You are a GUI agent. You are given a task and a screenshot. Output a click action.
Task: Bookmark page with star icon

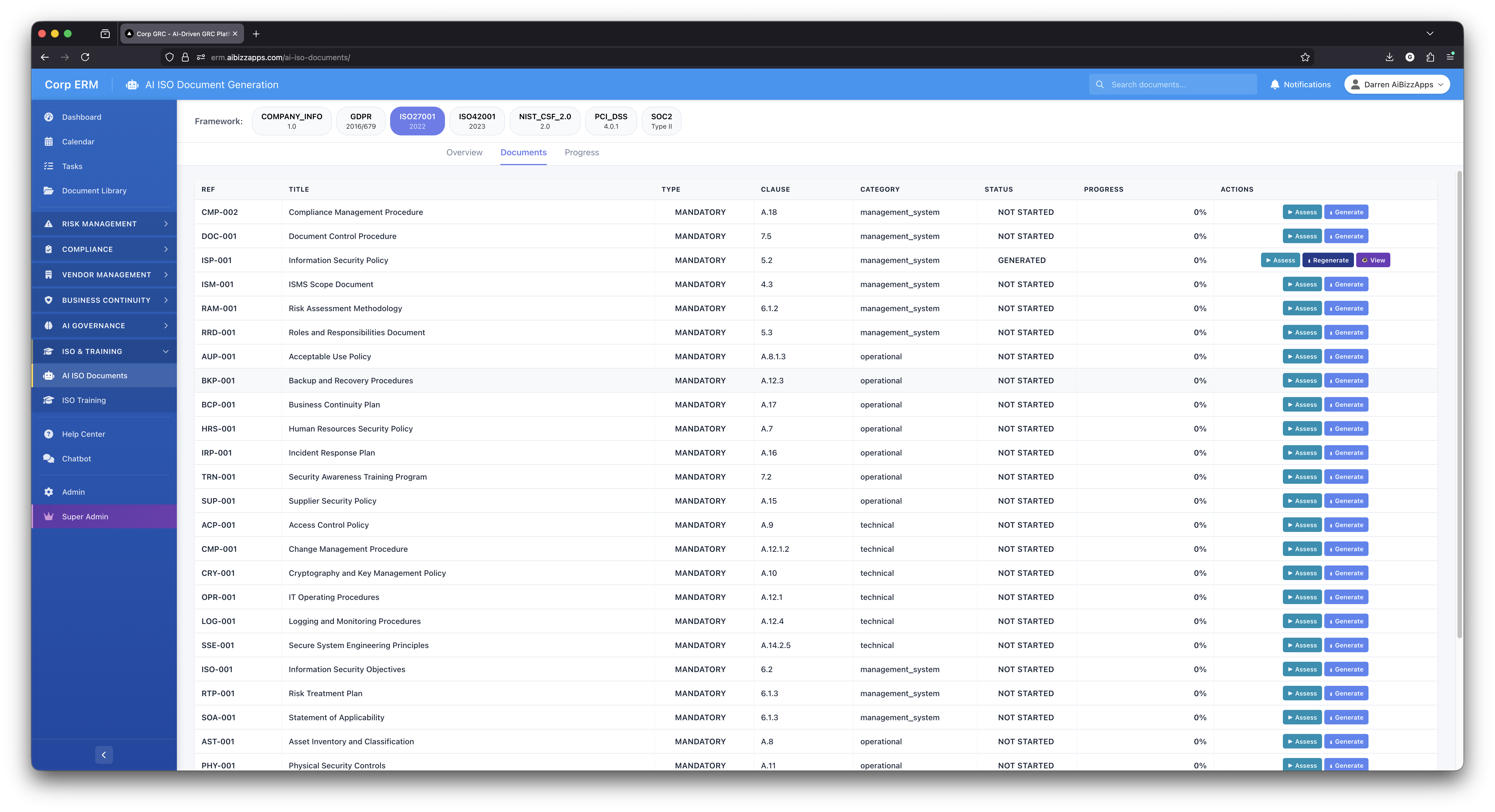click(1305, 57)
